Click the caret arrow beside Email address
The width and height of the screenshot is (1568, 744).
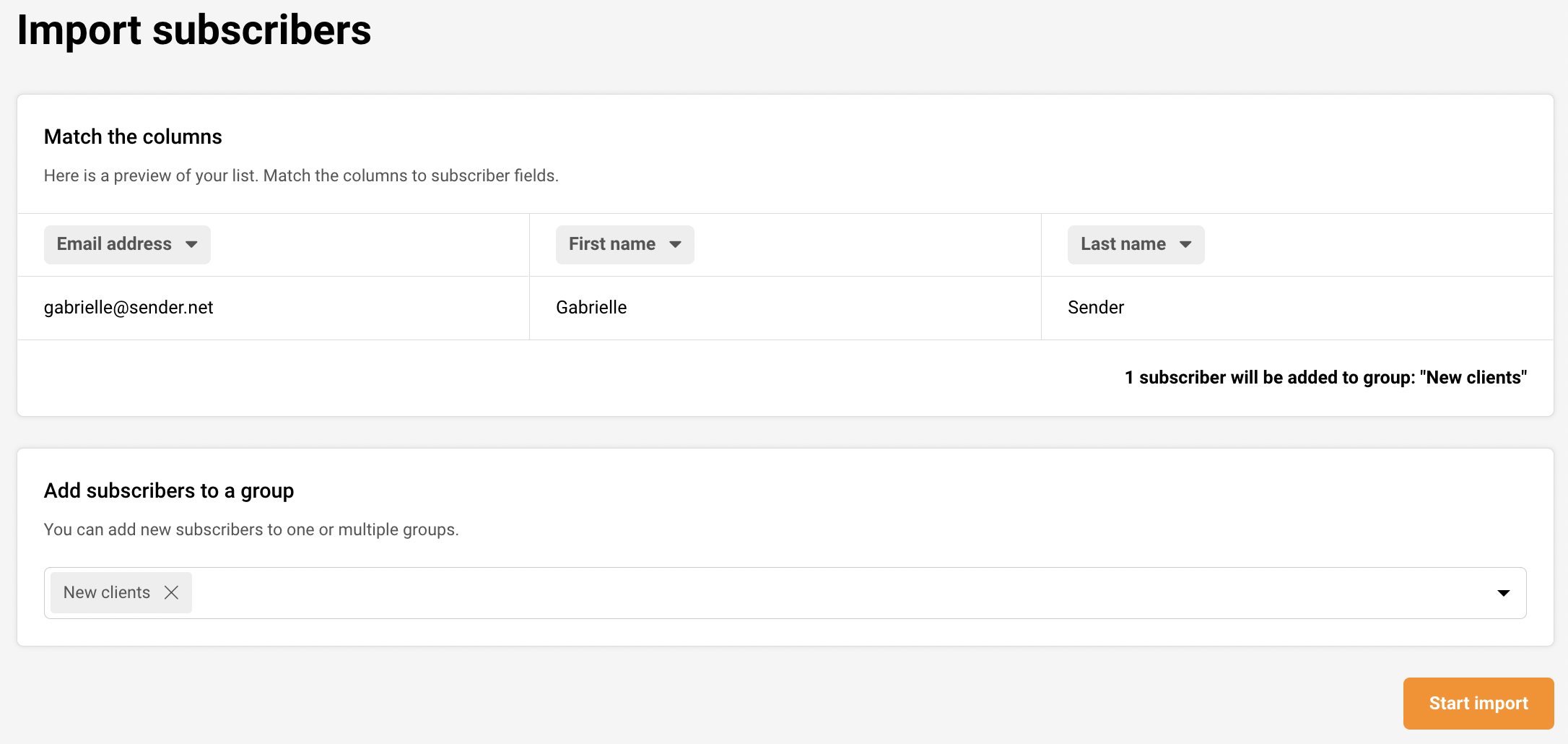coord(191,244)
